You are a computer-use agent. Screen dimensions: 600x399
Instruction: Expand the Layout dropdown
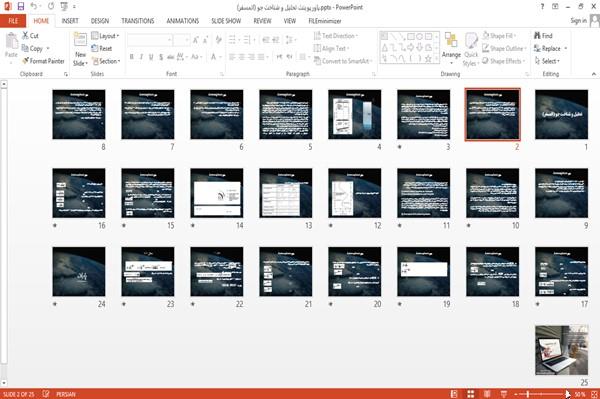[x=105, y=36]
